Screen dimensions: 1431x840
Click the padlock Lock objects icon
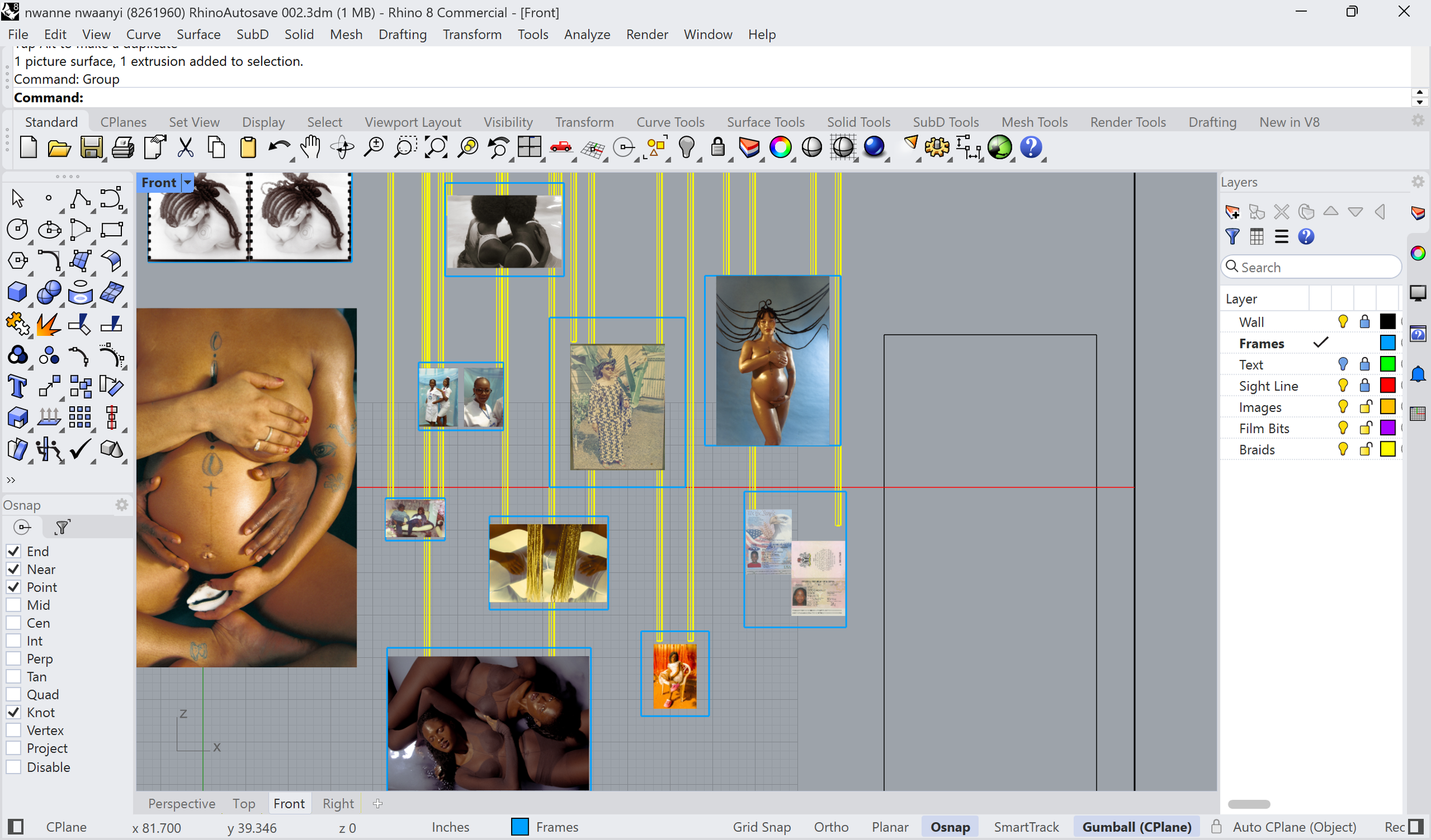[x=717, y=148]
